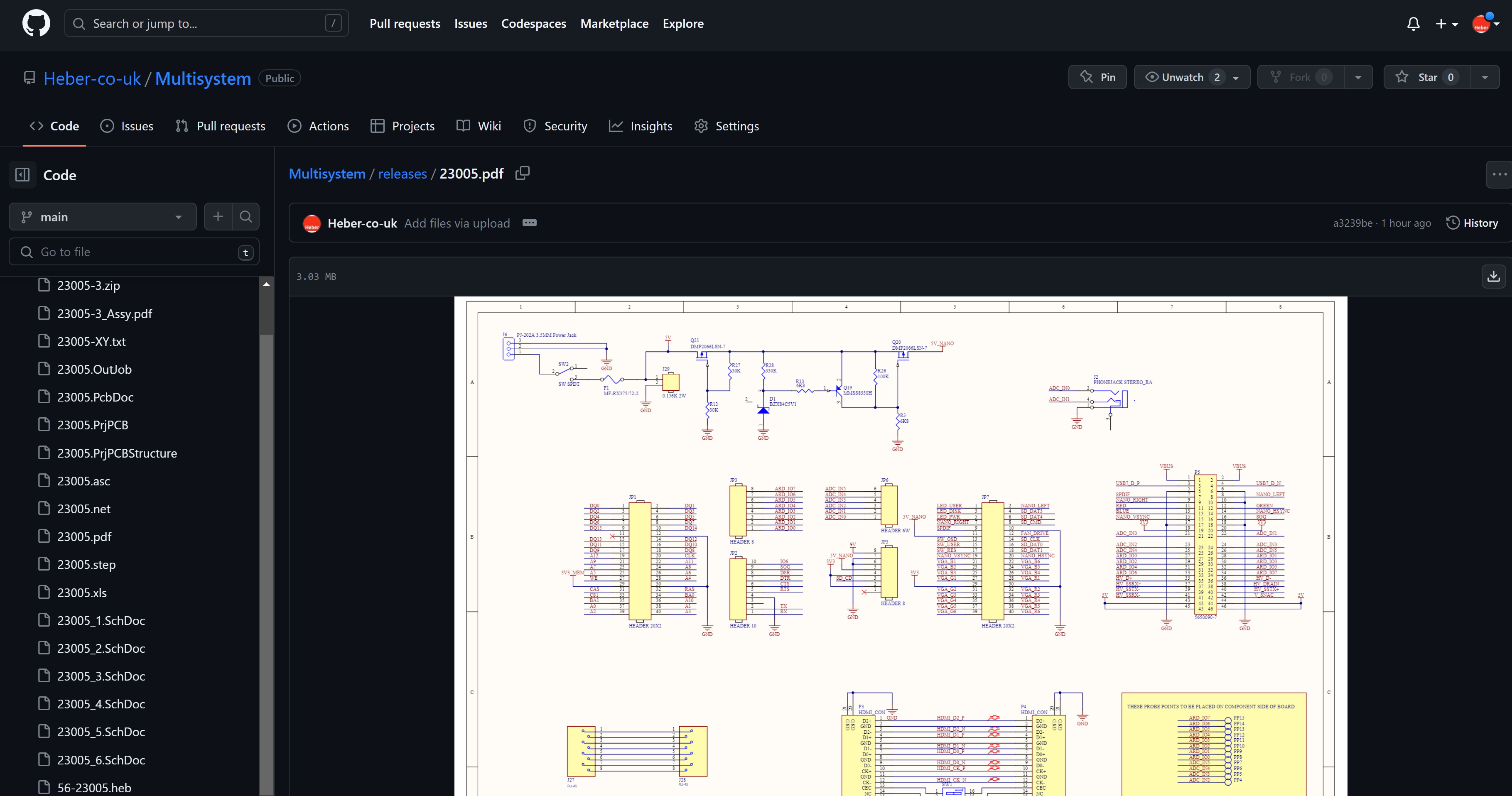Expand the Star lists dropdown arrow
The image size is (1512, 796).
(x=1485, y=77)
